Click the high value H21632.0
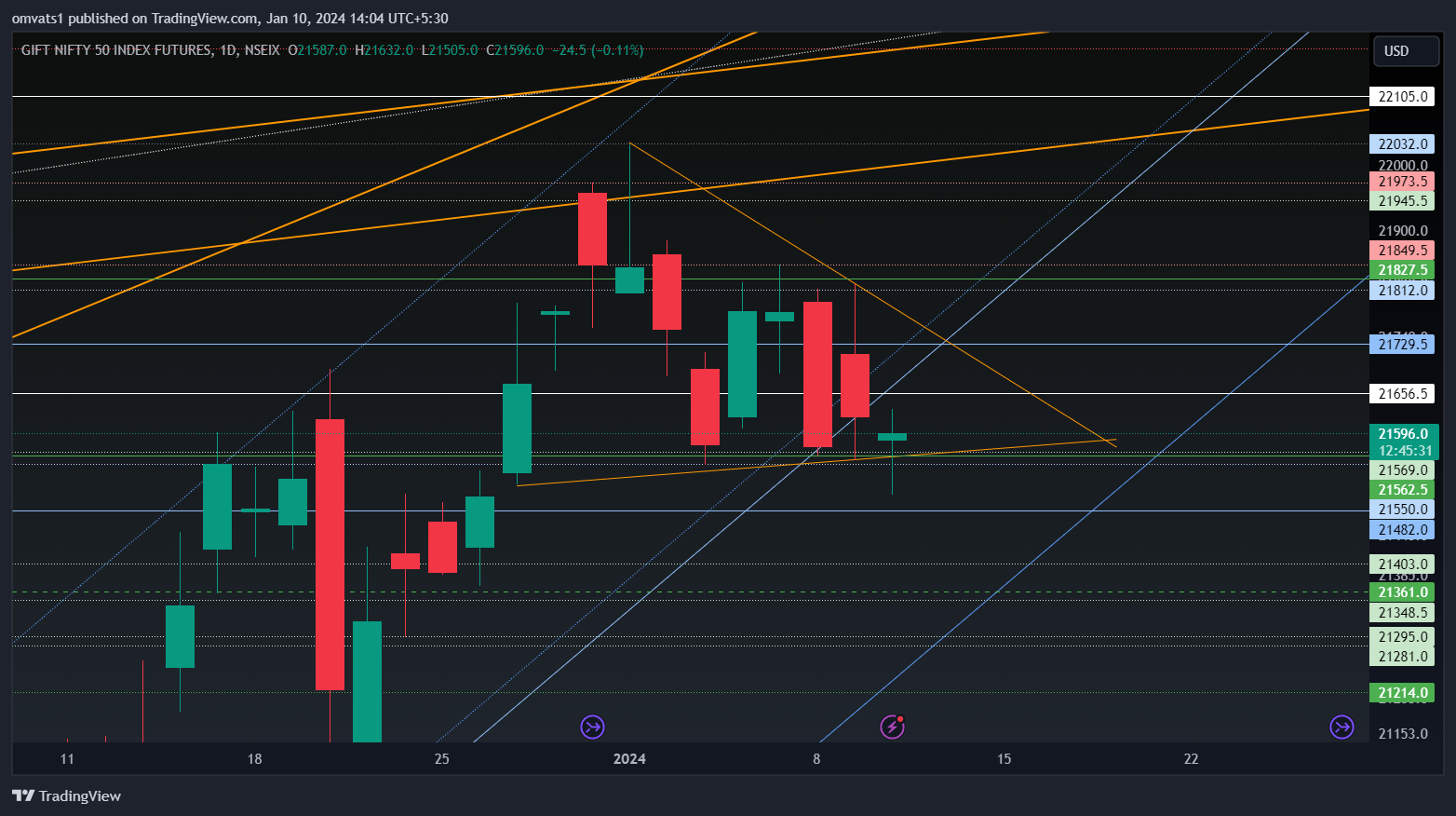Viewport: 1456px width, 816px height. tap(384, 50)
